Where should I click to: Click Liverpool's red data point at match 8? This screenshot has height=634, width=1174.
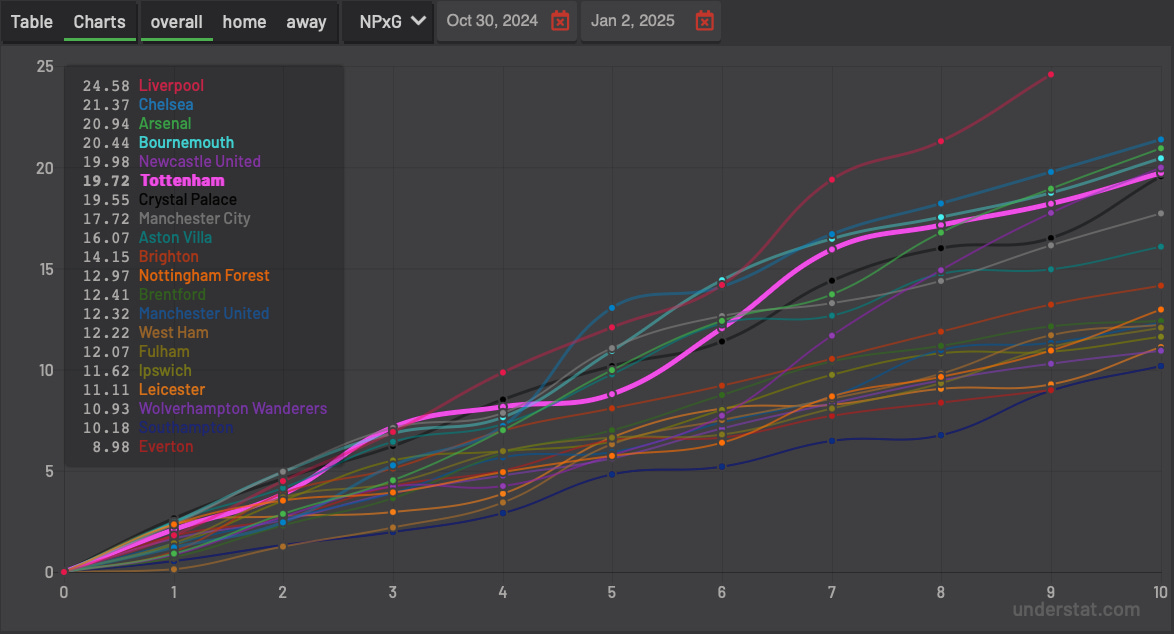pyautogui.click(x=941, y=141)
